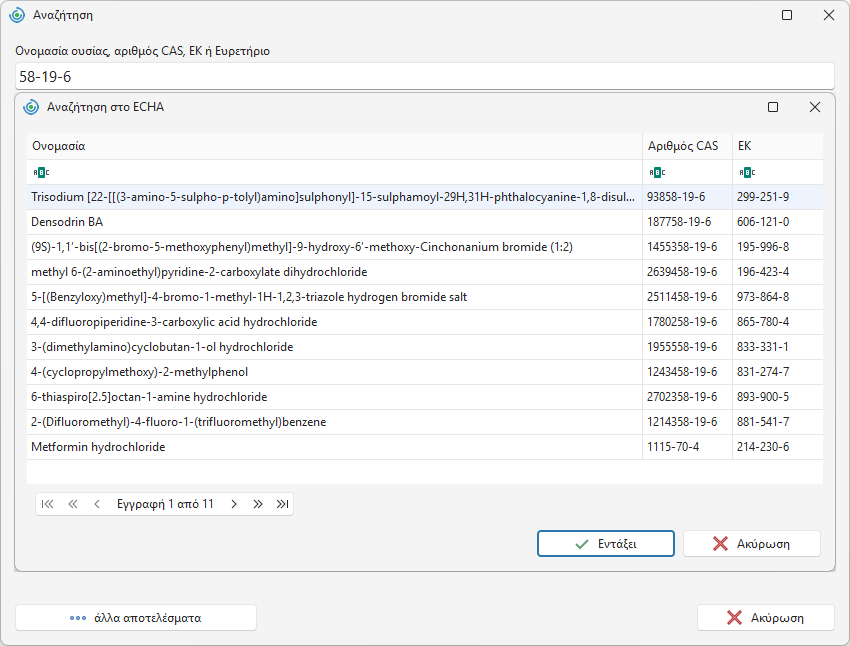The height and width of the screenshot is (646, 850).
Task: Sort by Ονομασία column header
Action: [334, 146]
